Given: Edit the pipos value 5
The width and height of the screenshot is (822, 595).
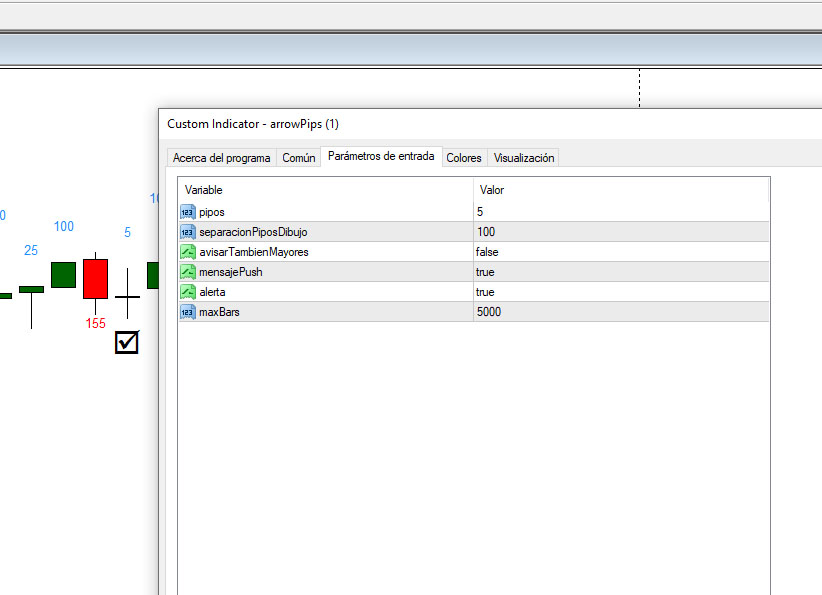Looking at the screenshot, I should click(x=620, y=212).
